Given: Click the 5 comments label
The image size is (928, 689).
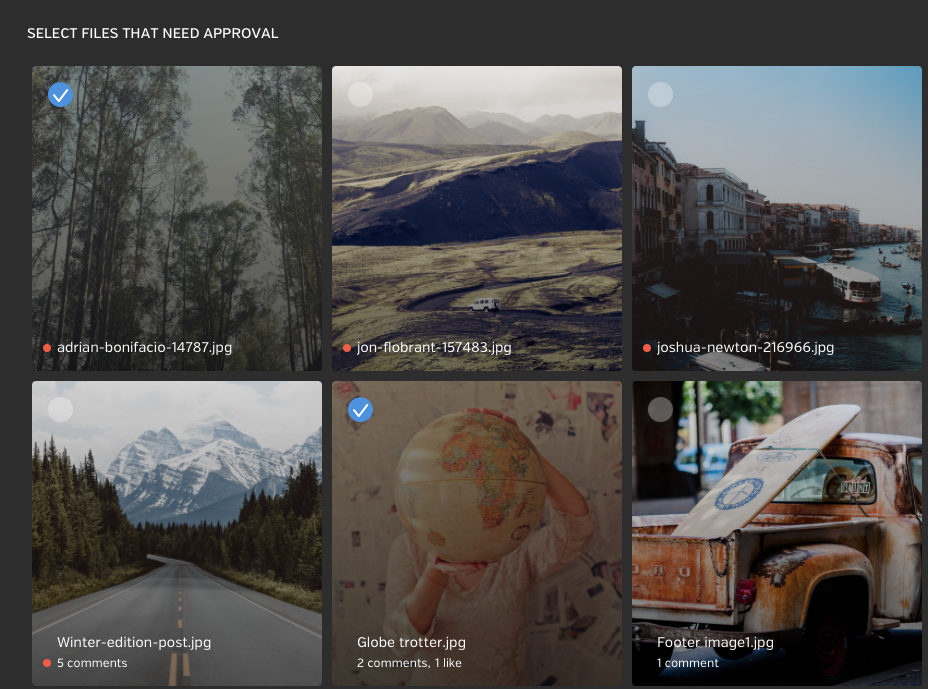Looking at the screenshot, I should tap(92, 663).
